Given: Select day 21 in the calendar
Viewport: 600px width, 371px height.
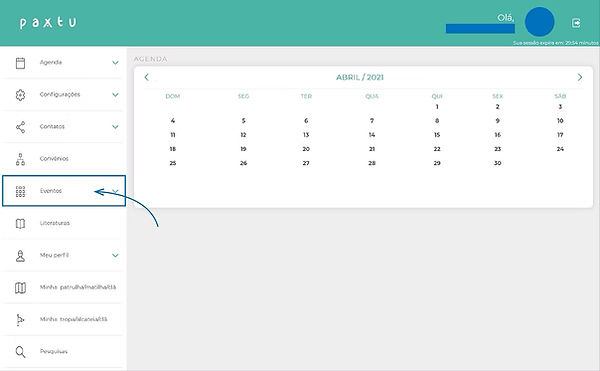Looking at the screenshot, I should (372, 149).
